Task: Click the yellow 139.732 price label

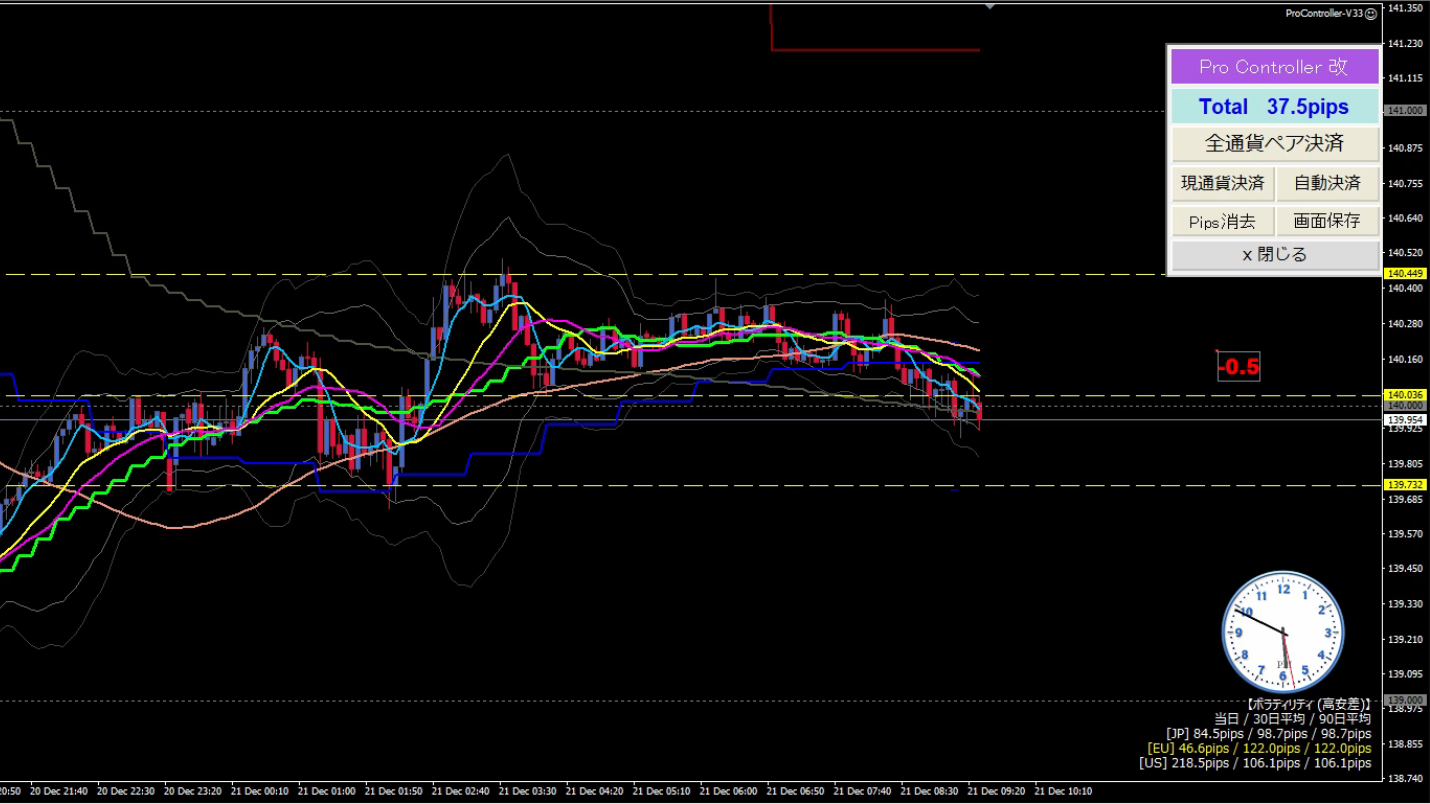Action: pyautogui.click(x=1403, y=485)
